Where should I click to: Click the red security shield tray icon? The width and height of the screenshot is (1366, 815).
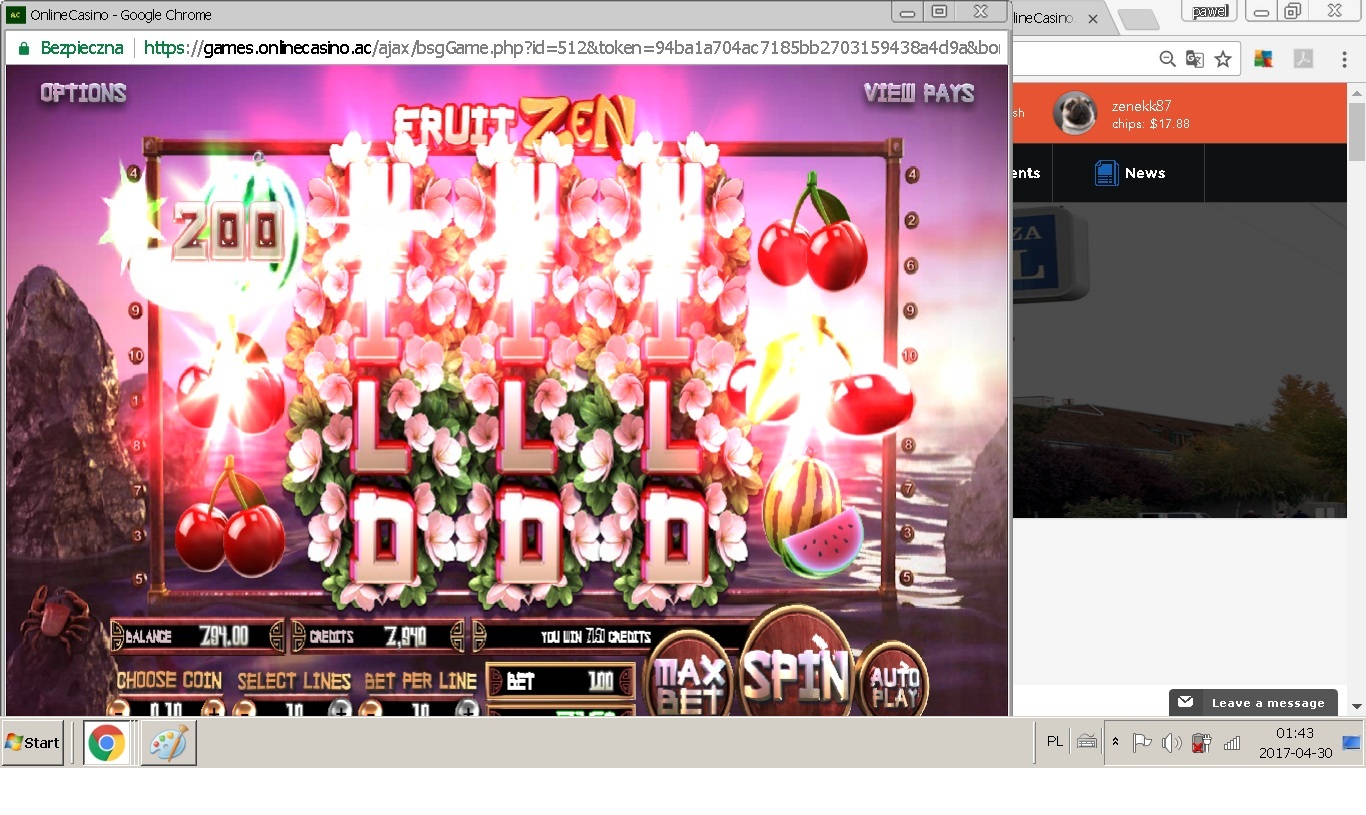pos(1202,743)
